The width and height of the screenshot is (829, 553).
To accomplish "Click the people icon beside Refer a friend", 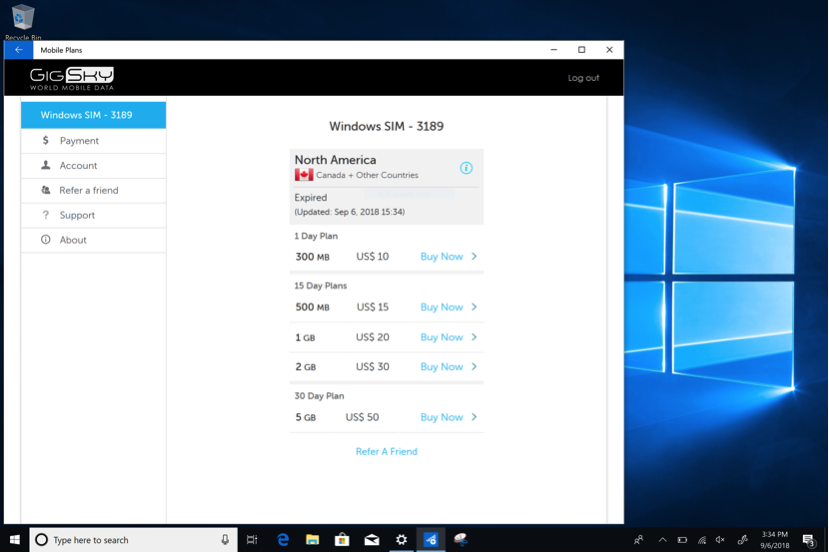I will tap(46, 190).
